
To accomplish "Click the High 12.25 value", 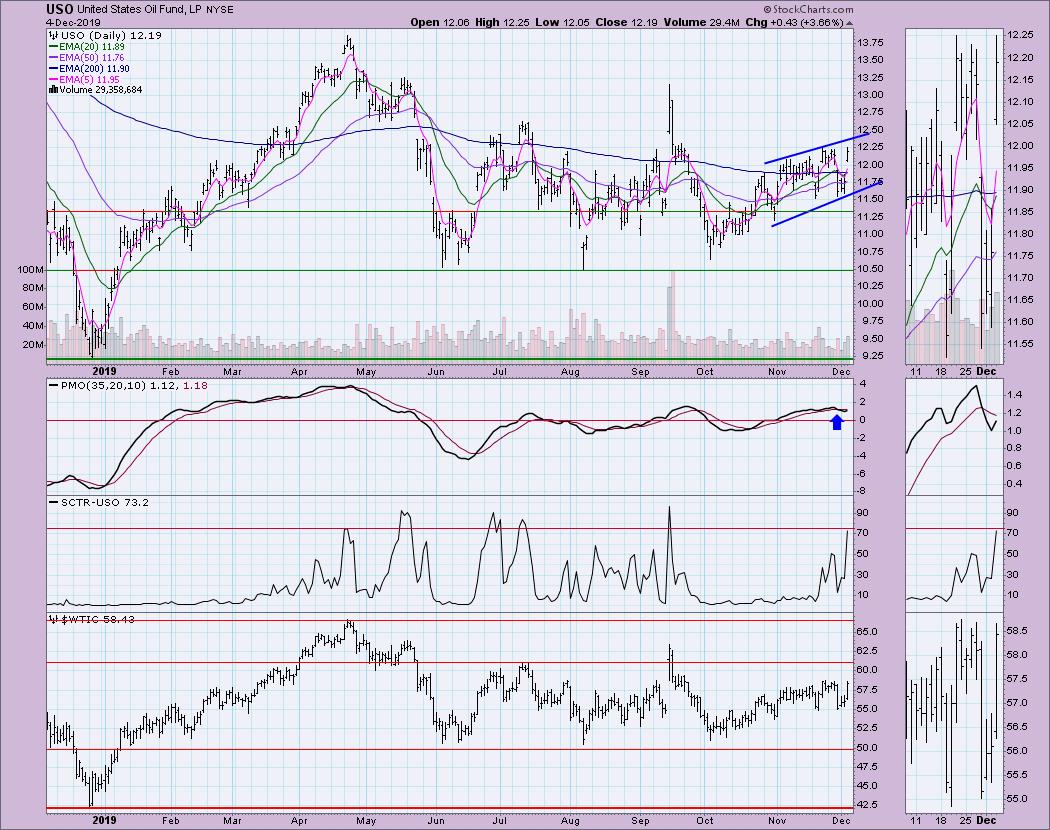I will tap(502, 22).
